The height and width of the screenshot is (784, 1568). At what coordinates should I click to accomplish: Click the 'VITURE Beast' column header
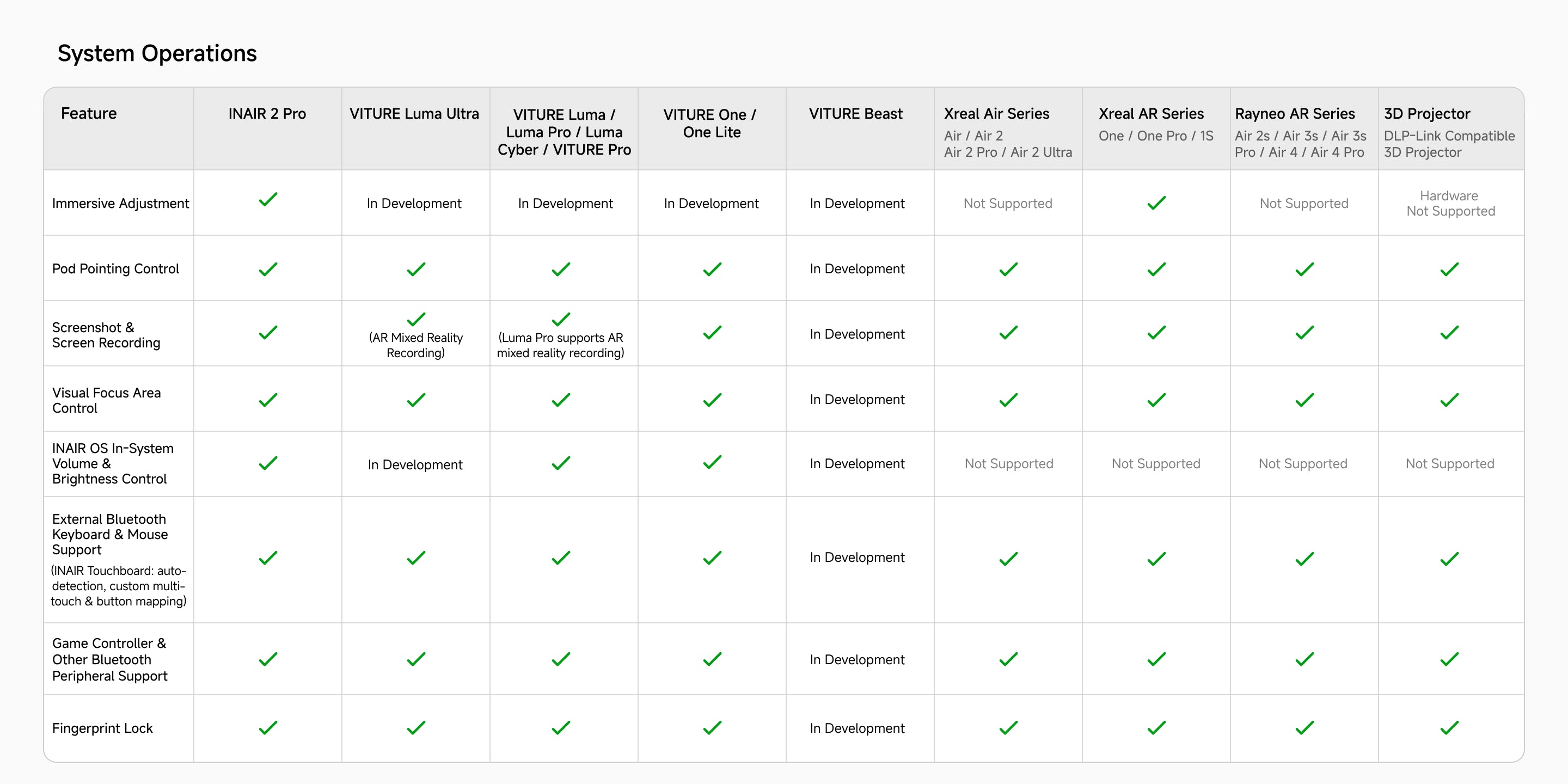coord(855,114)
